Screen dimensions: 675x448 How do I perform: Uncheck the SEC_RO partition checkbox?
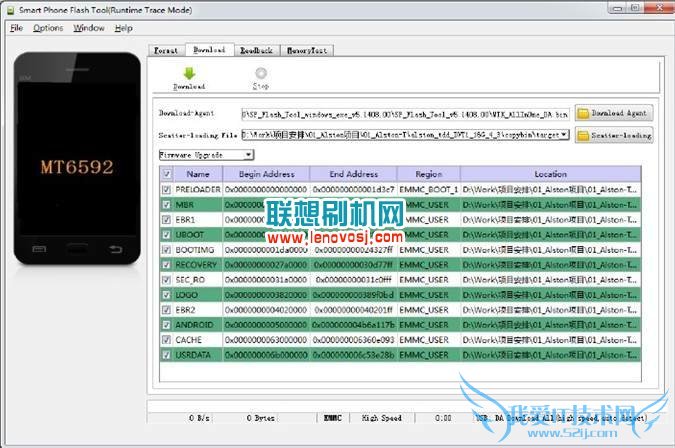pos(167,280)
